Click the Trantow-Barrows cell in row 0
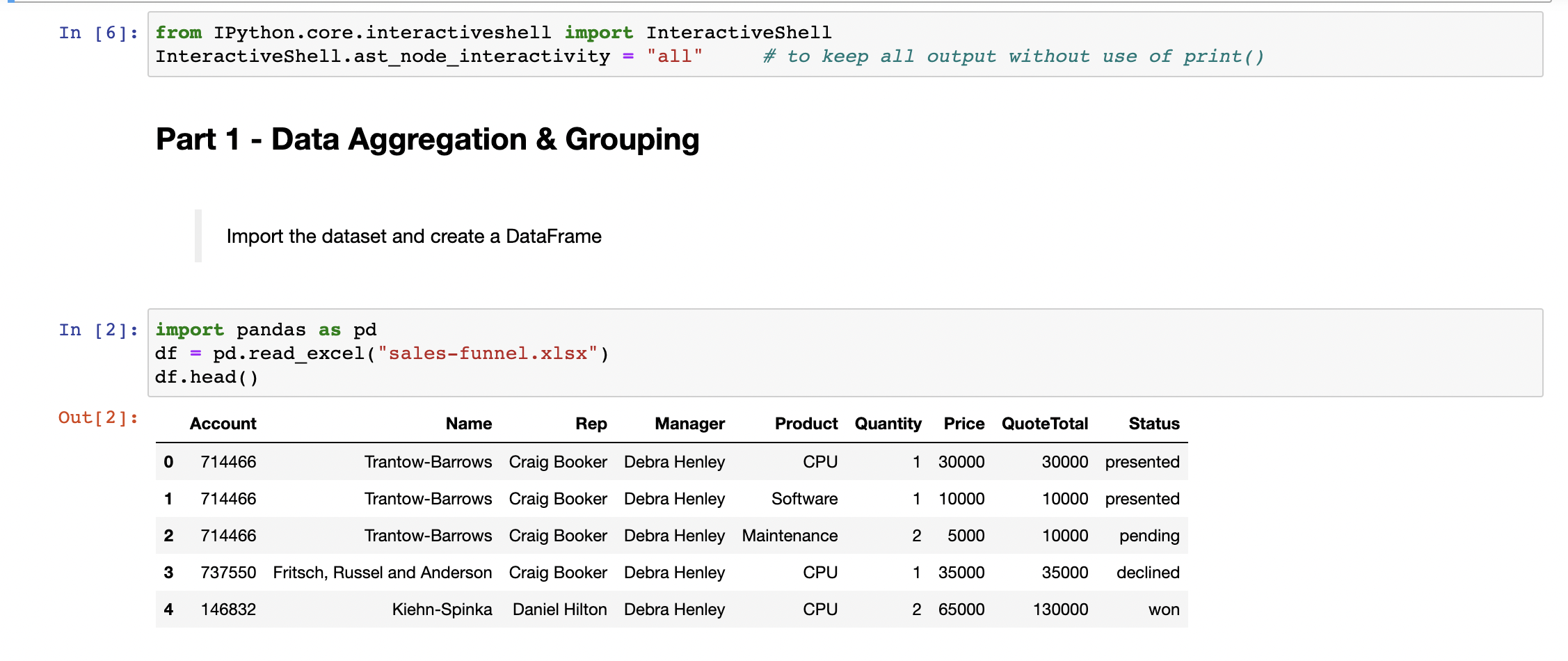Screen dimensions: 1568x661 point(429,461)
